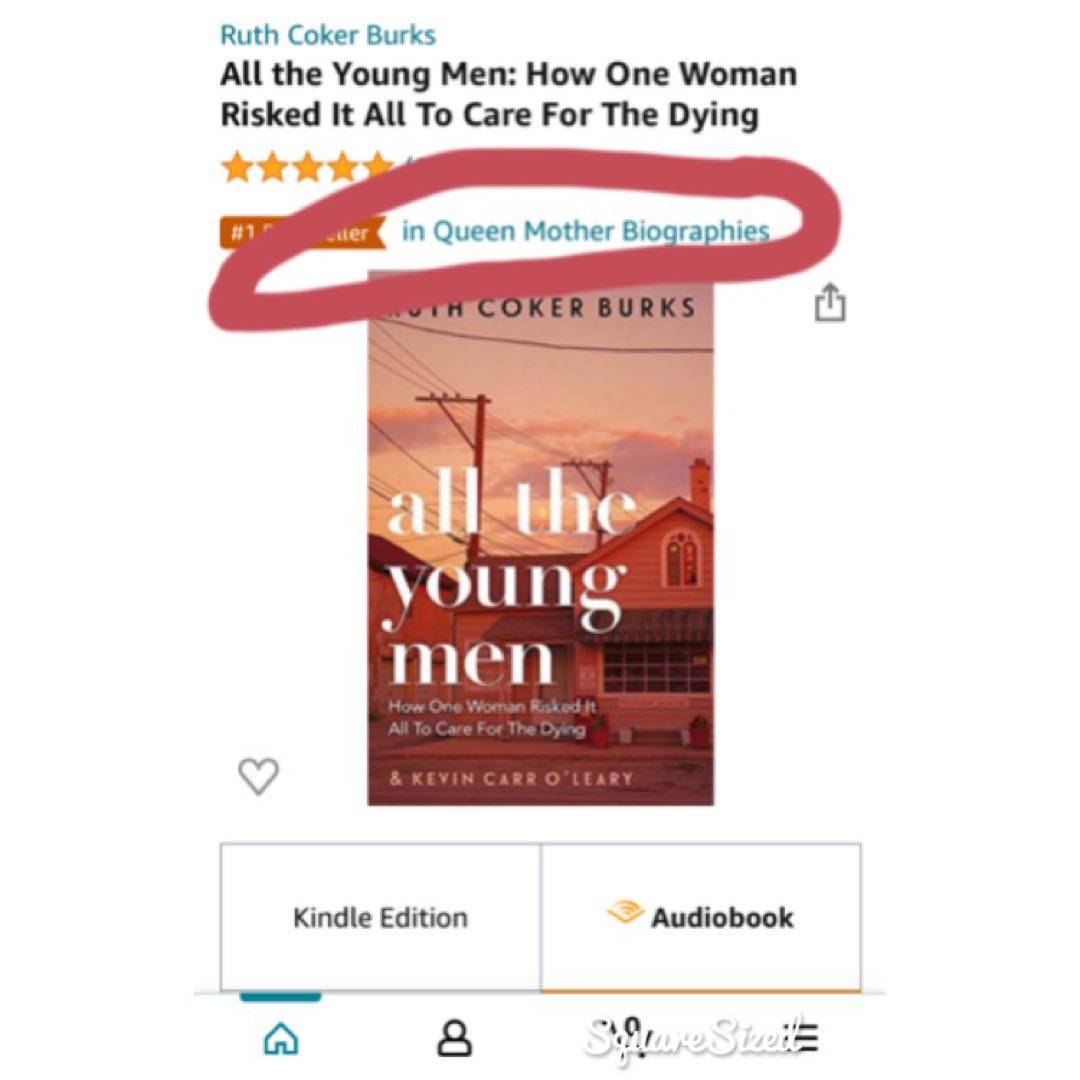The width and height of the screenshot is (1080, 1080).
Task: Open author link Ruth Coker Burks
Action: 328,34
